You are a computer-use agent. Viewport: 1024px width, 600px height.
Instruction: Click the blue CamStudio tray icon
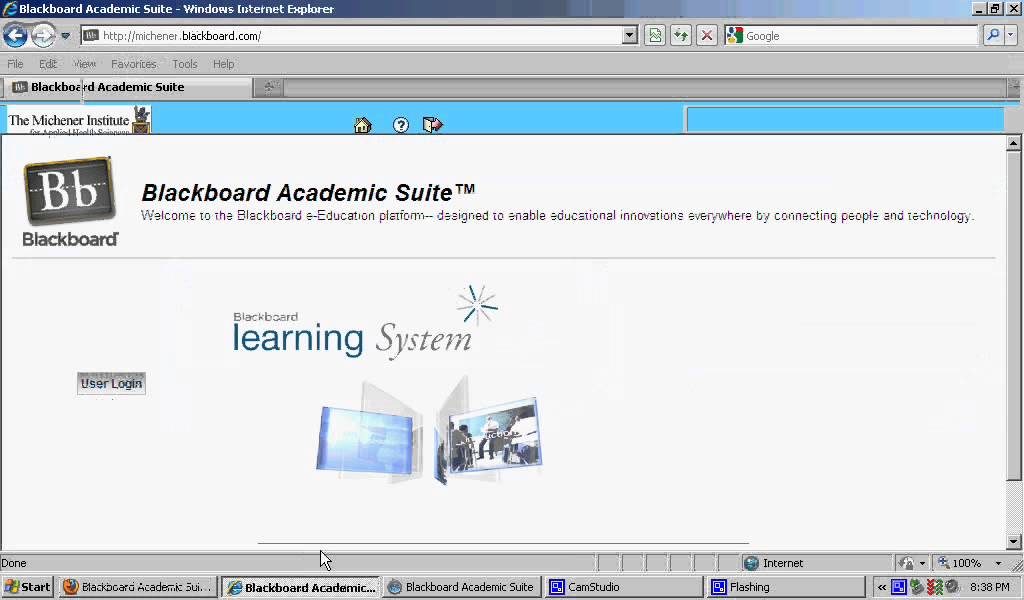pyautogui.click(x=899, y=587)
